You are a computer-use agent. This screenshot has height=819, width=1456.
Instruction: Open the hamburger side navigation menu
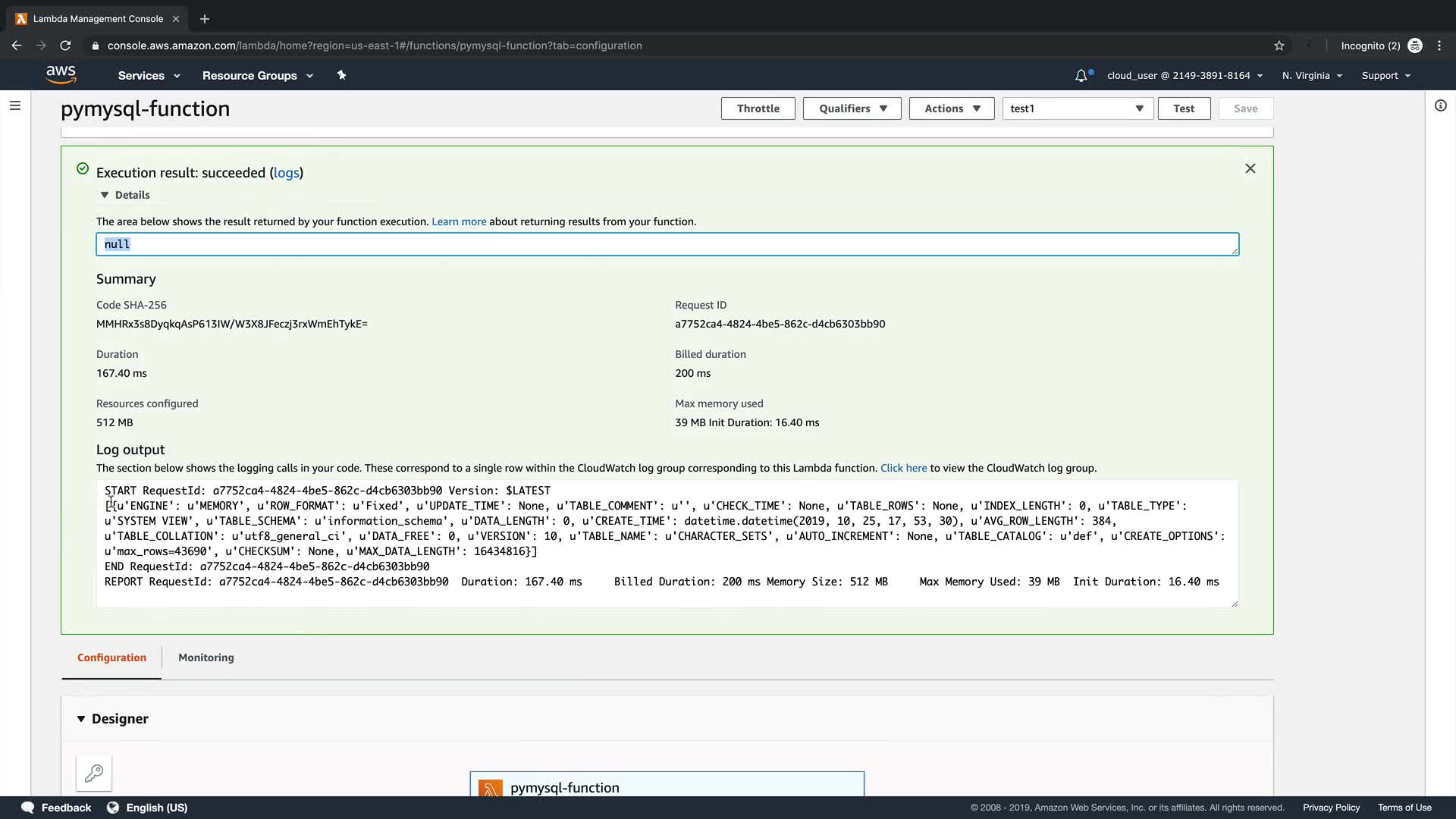point(15,105)
